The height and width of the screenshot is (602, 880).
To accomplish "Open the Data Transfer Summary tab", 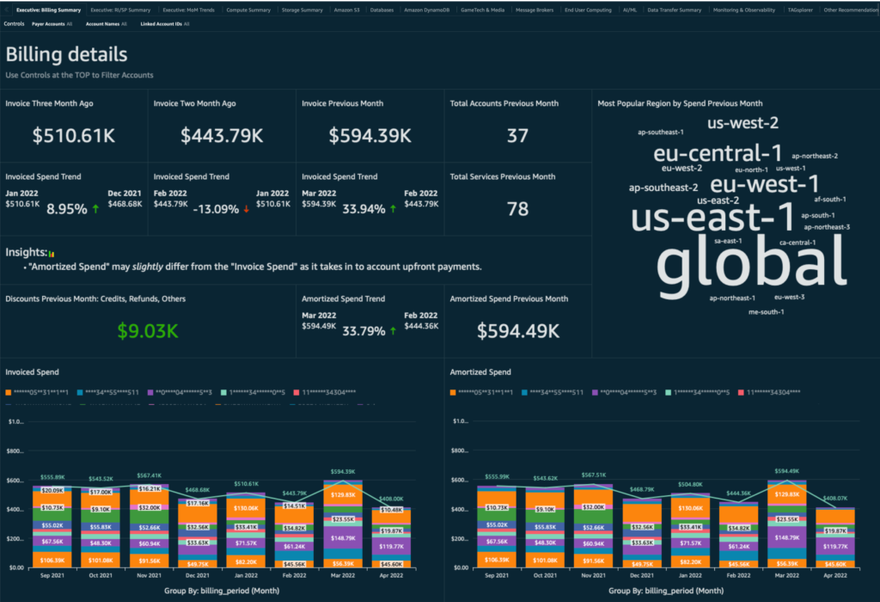I will [674, 9].
